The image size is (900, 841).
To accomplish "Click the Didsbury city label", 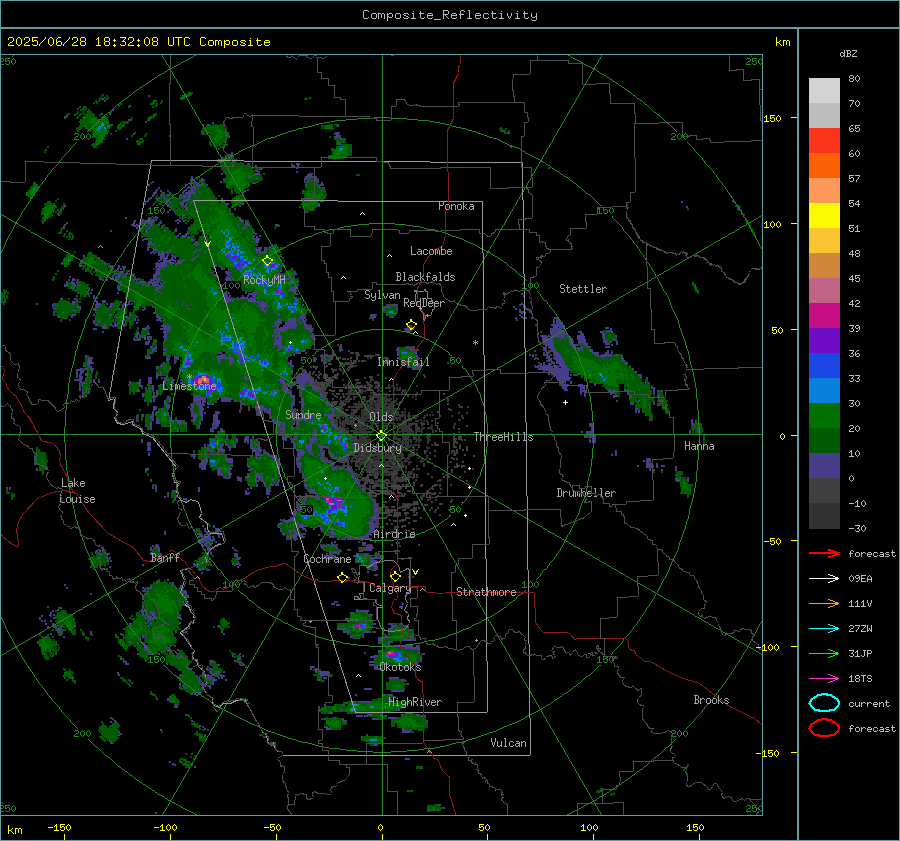I will point(377,448).
